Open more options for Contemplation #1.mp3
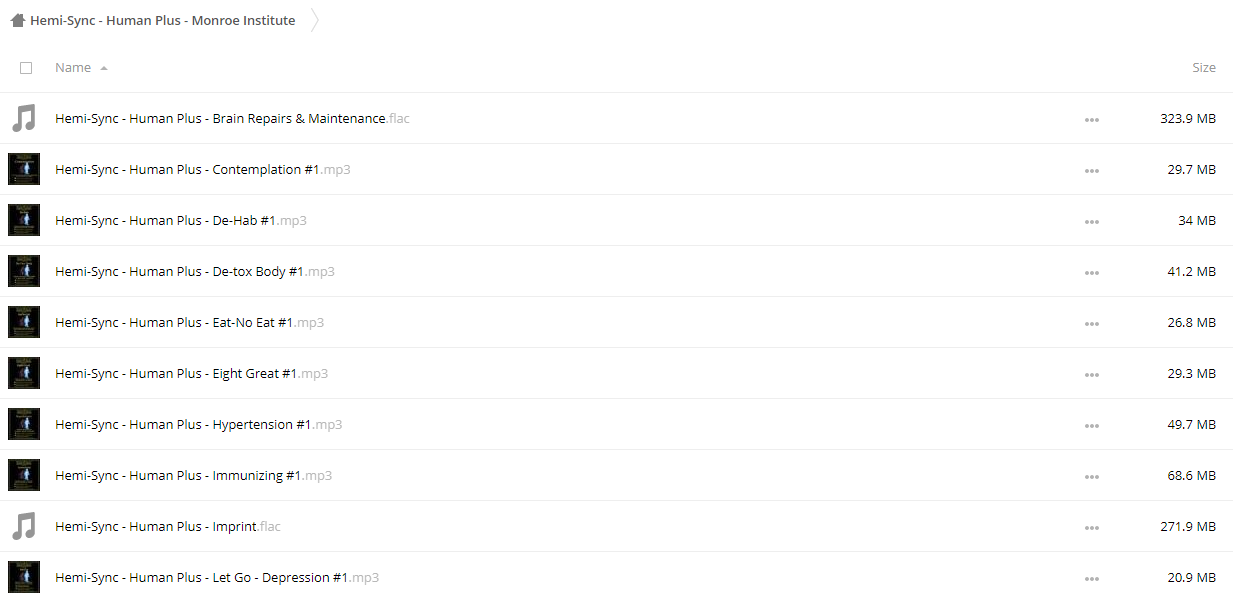Image resolution: width=1233 pixels, height=601 pixels. click(1091, 171)
